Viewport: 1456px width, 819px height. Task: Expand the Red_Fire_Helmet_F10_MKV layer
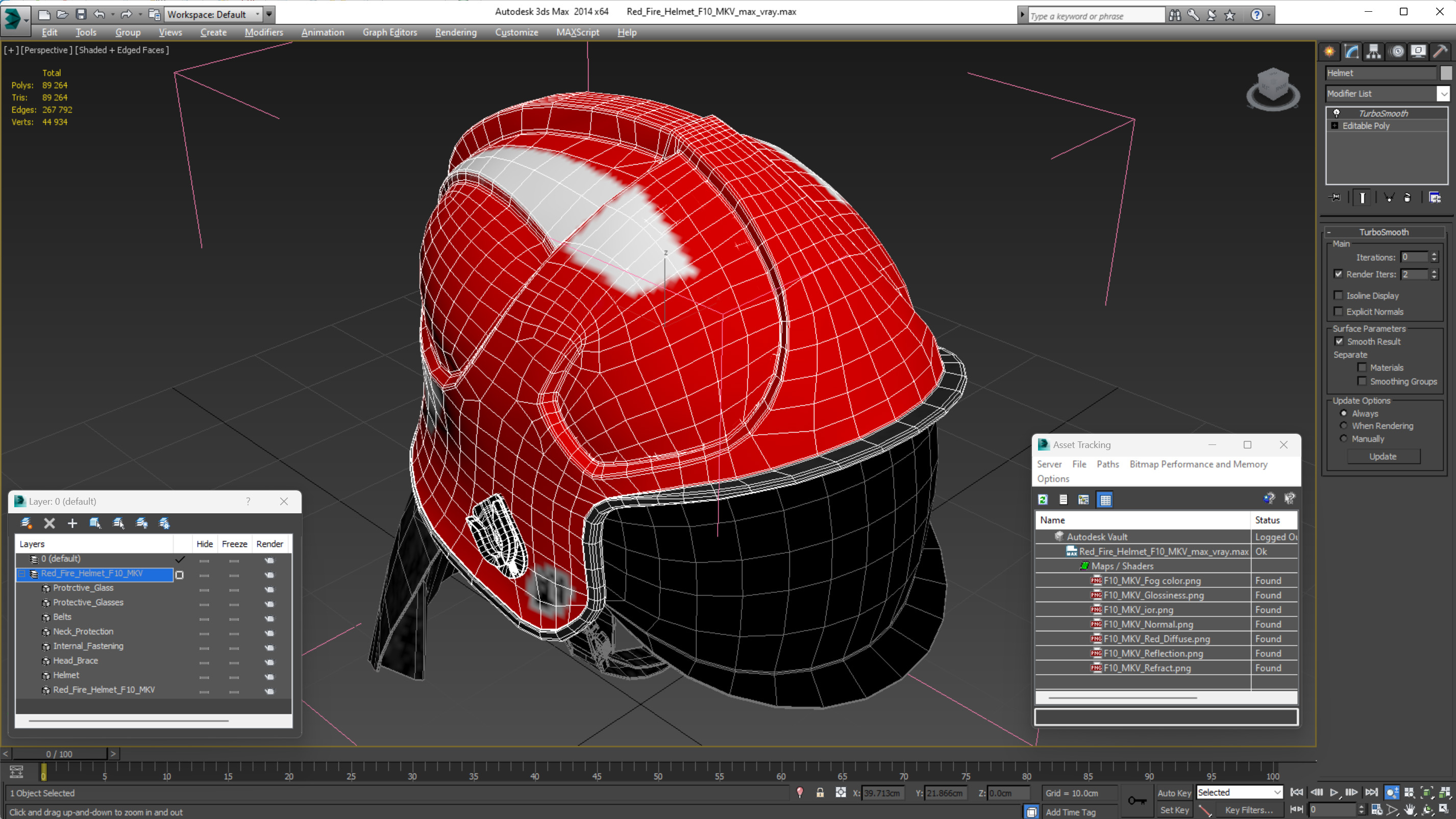click(x=21, y=572)
